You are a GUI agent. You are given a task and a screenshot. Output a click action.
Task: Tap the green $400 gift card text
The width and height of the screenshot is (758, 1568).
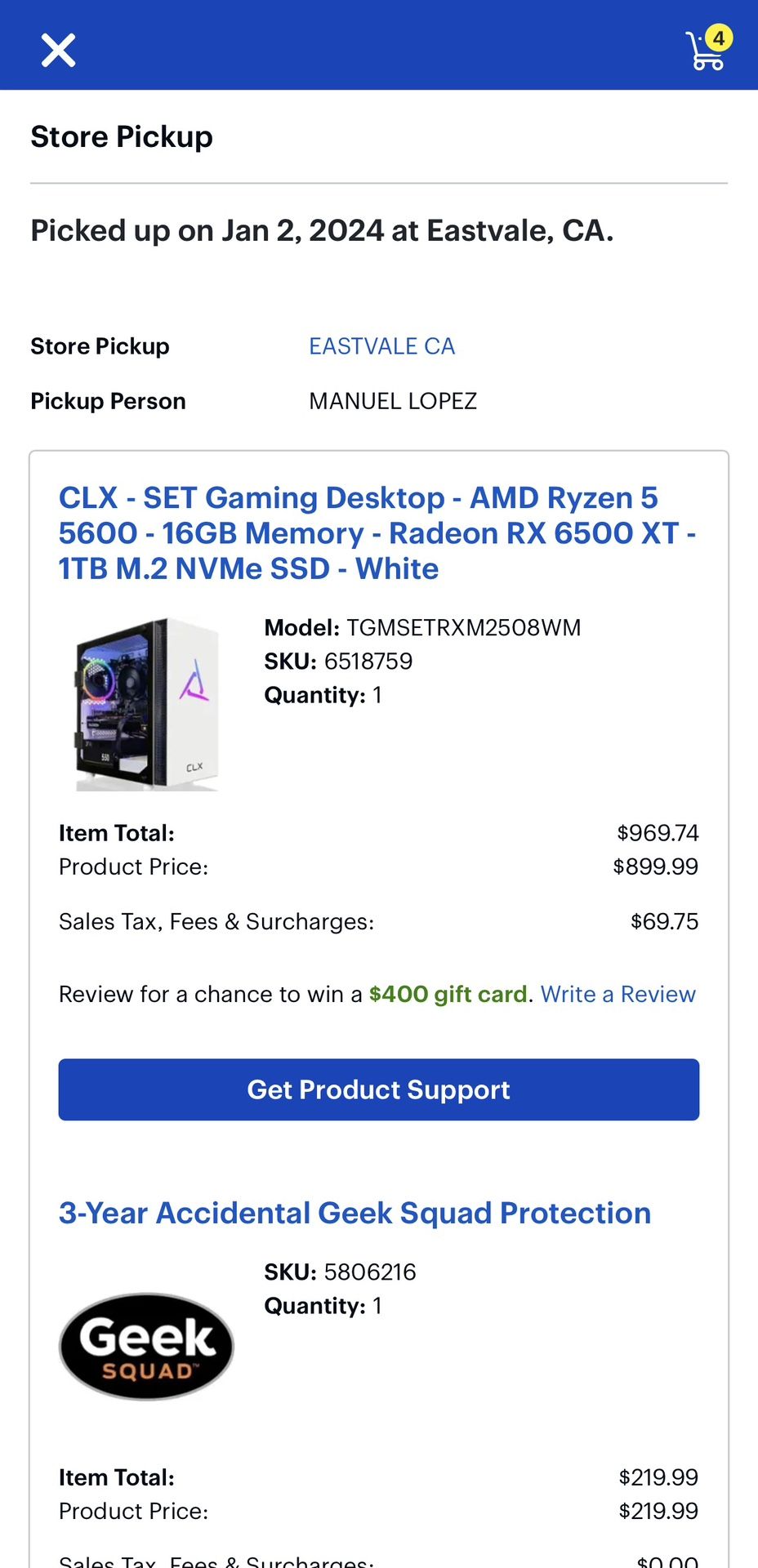[448, 994]
